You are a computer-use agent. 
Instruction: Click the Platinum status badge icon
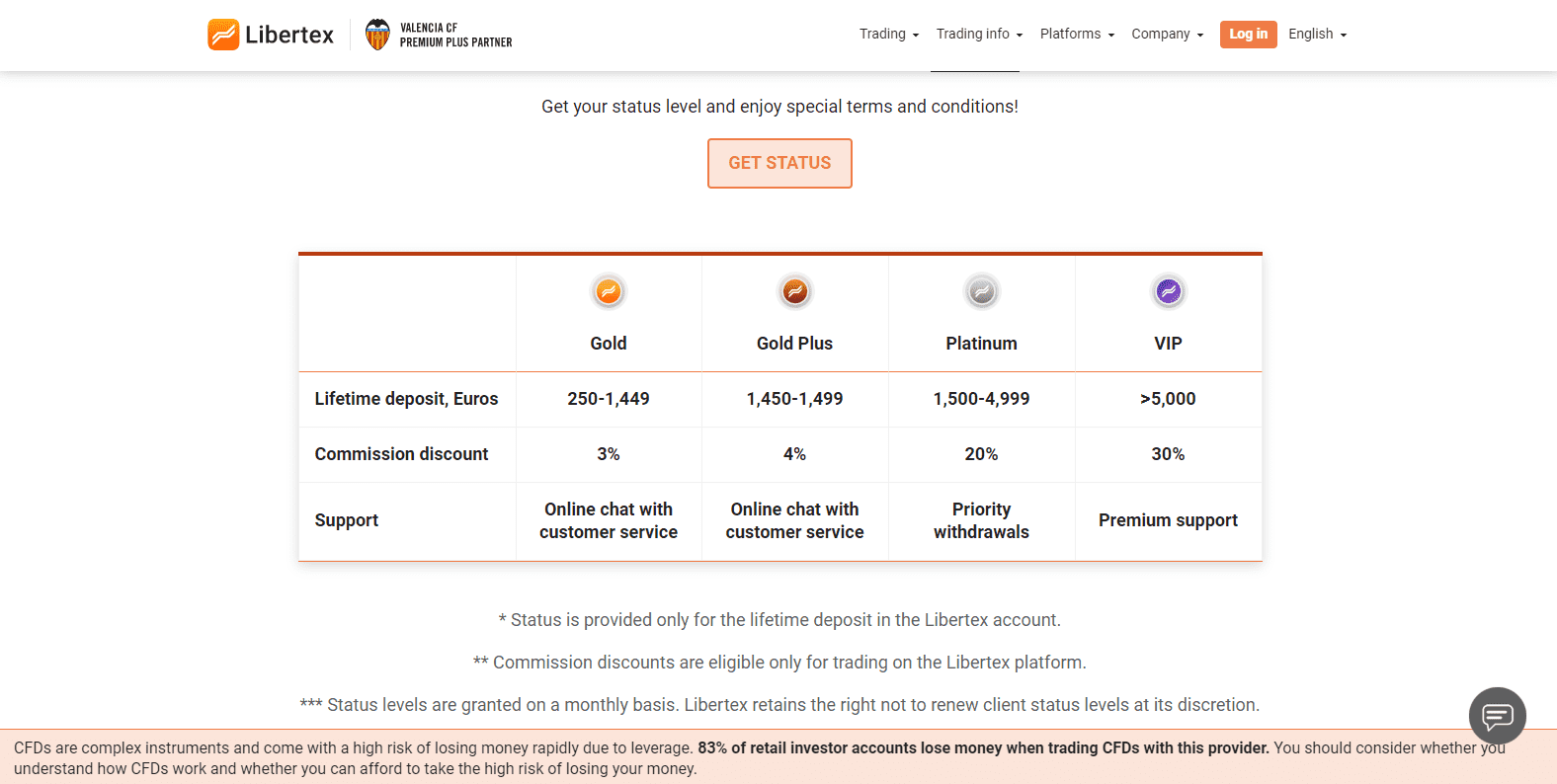pos(981,291)
